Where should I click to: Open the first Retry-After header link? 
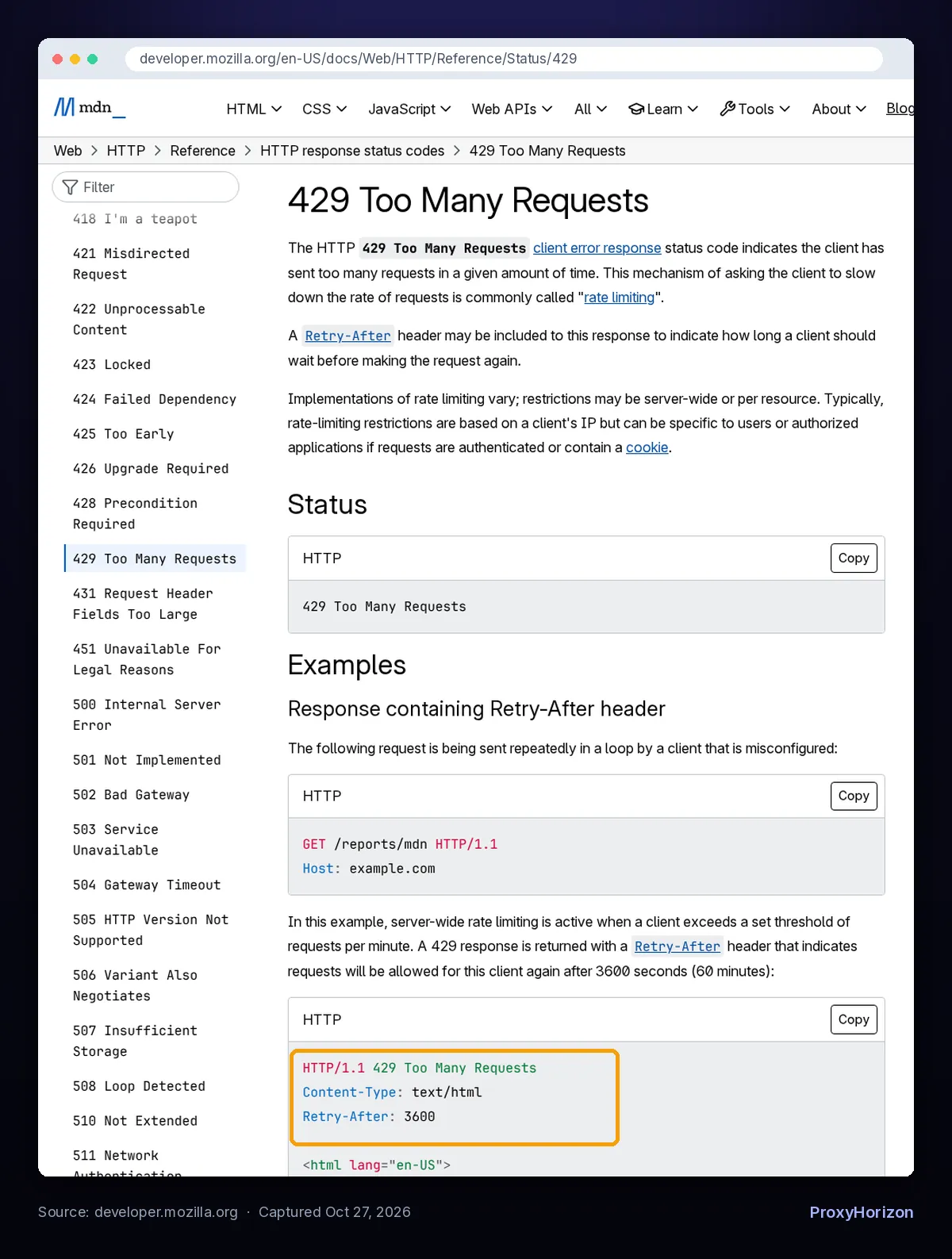click(x=347, y=336)
